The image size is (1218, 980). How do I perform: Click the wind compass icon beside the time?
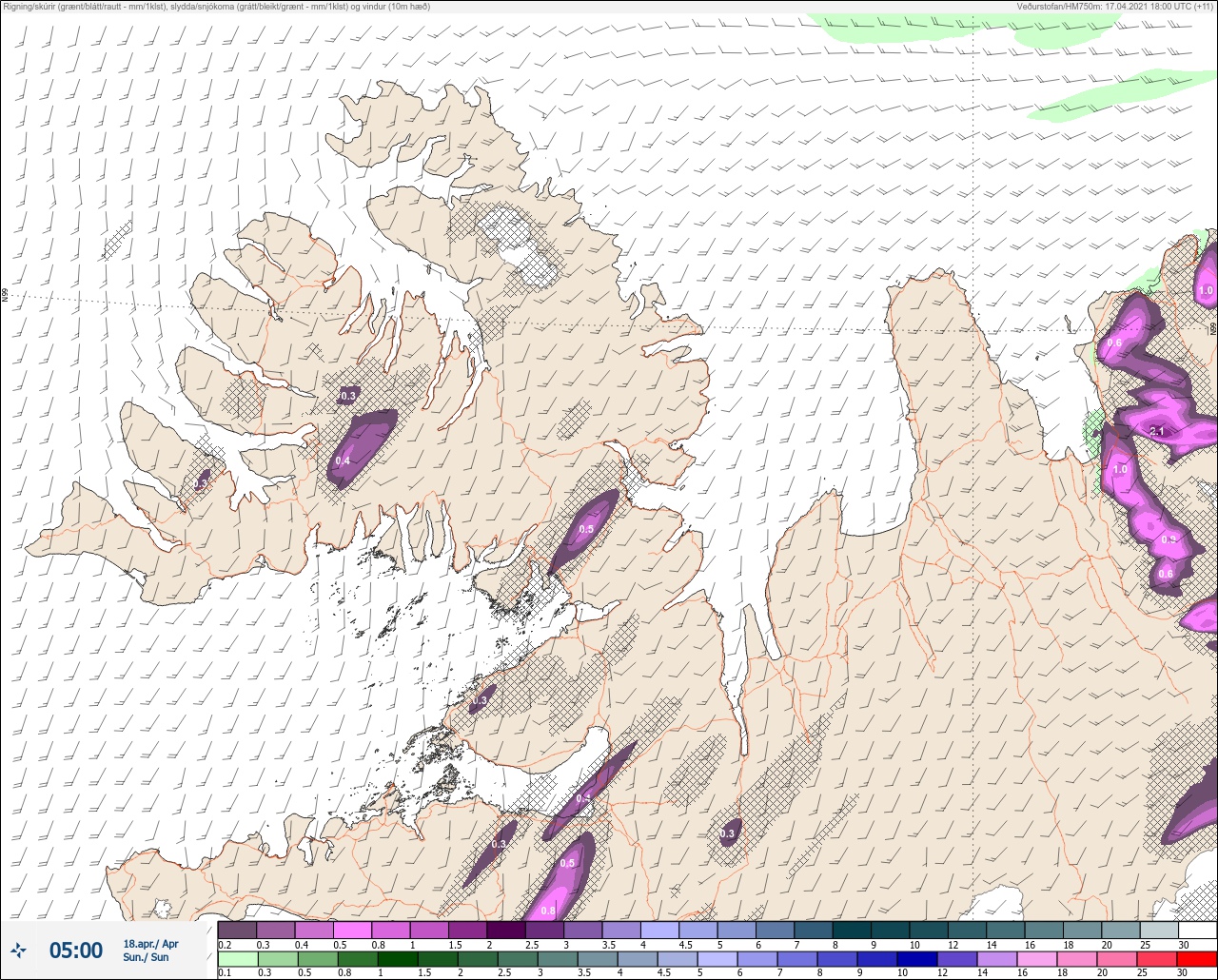(x=18, y=950)
